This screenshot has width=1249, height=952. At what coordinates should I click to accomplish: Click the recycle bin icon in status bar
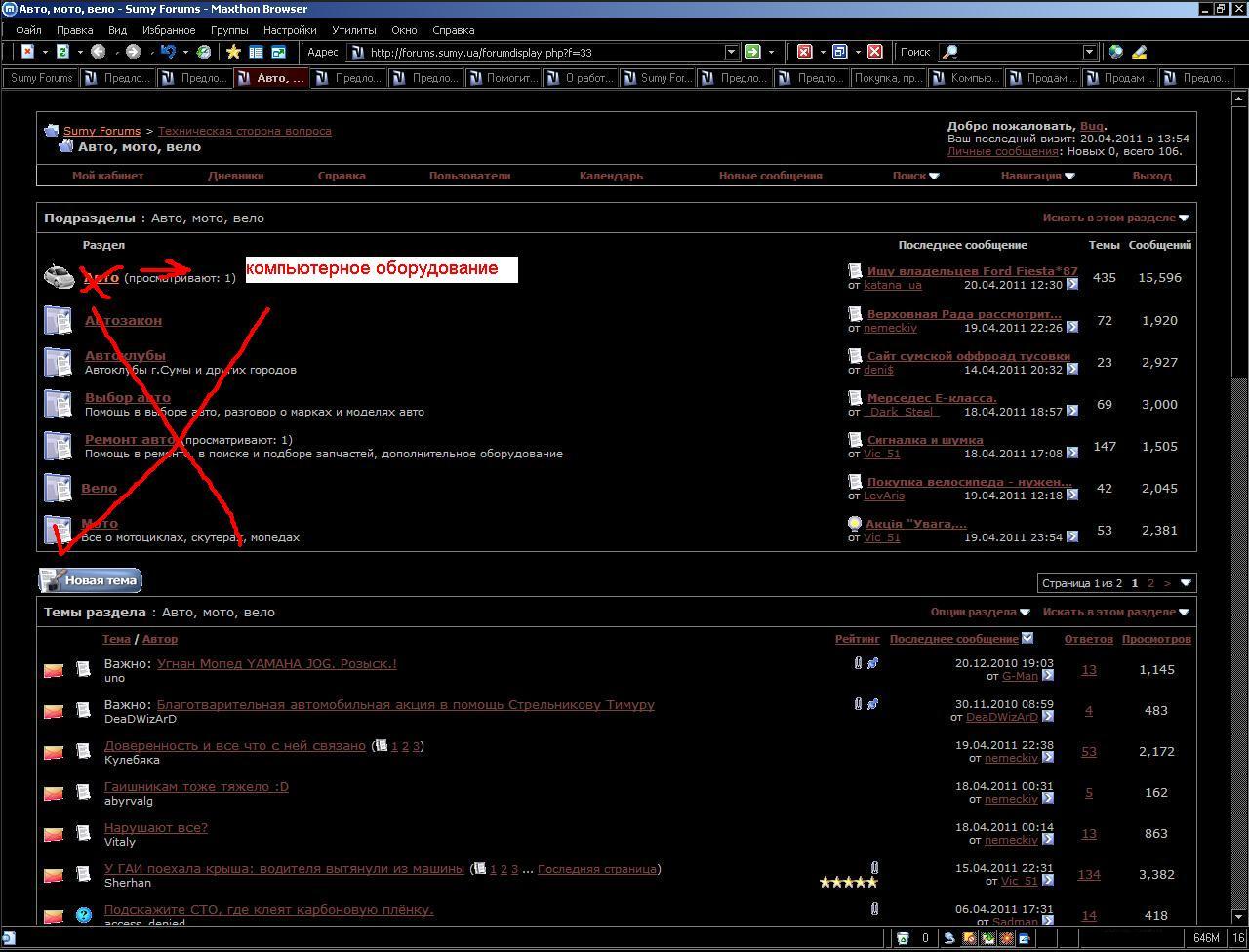tap(903, 938)
